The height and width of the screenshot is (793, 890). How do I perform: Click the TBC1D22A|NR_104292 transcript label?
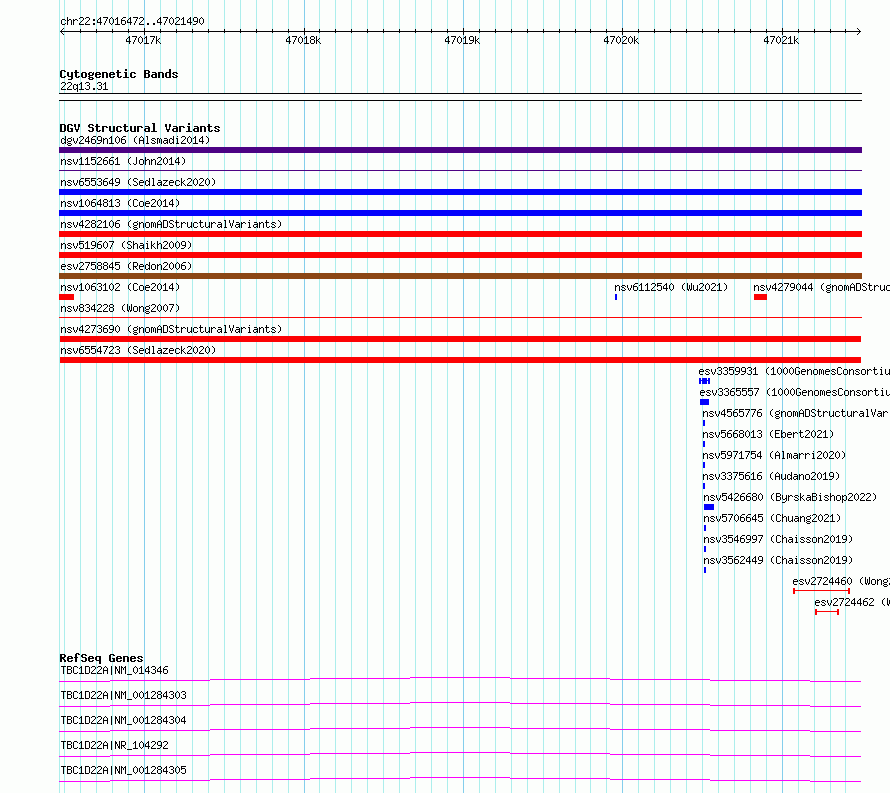click(114, 745)
